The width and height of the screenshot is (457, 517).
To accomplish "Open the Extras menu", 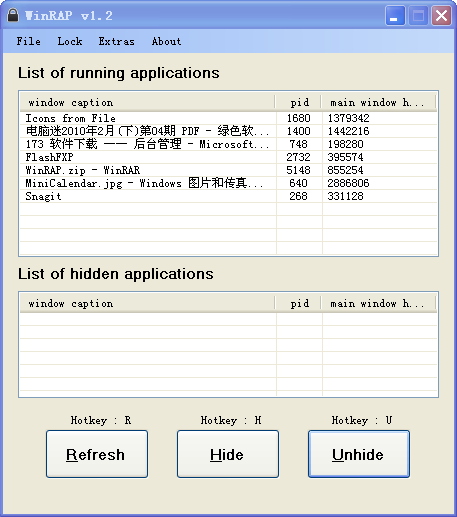I will coord(116,41).
